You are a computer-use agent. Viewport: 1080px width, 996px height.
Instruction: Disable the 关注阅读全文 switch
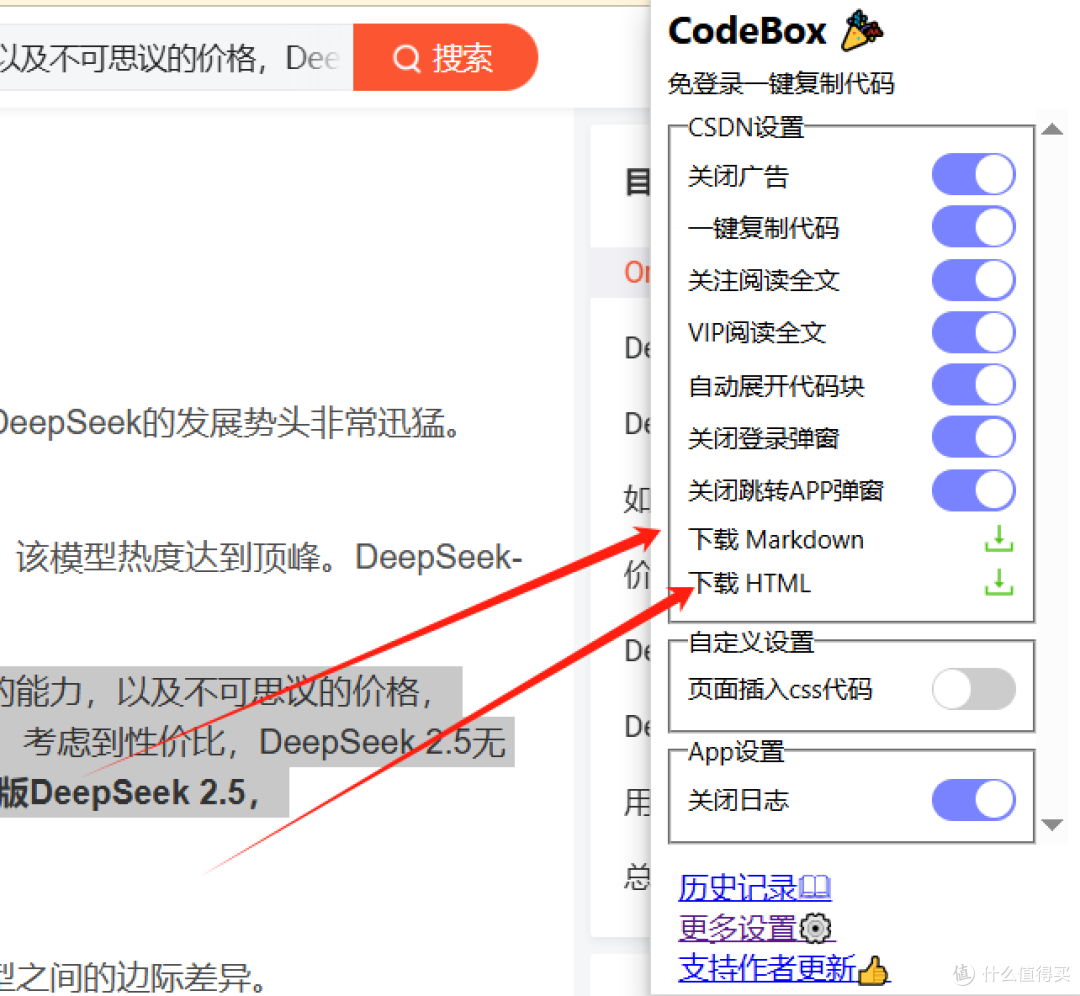coord(973,280)
